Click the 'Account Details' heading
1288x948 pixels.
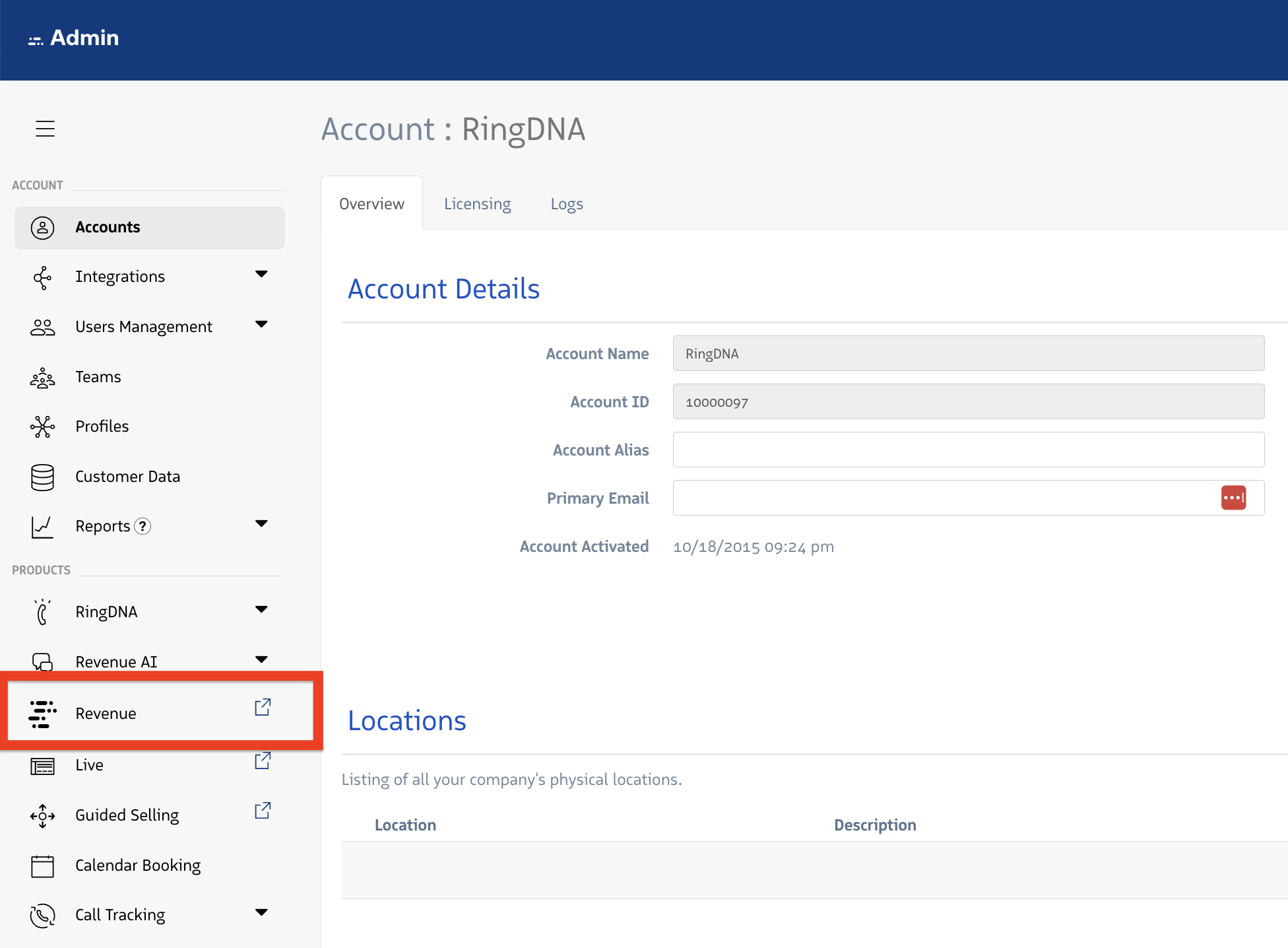[443, 289]
